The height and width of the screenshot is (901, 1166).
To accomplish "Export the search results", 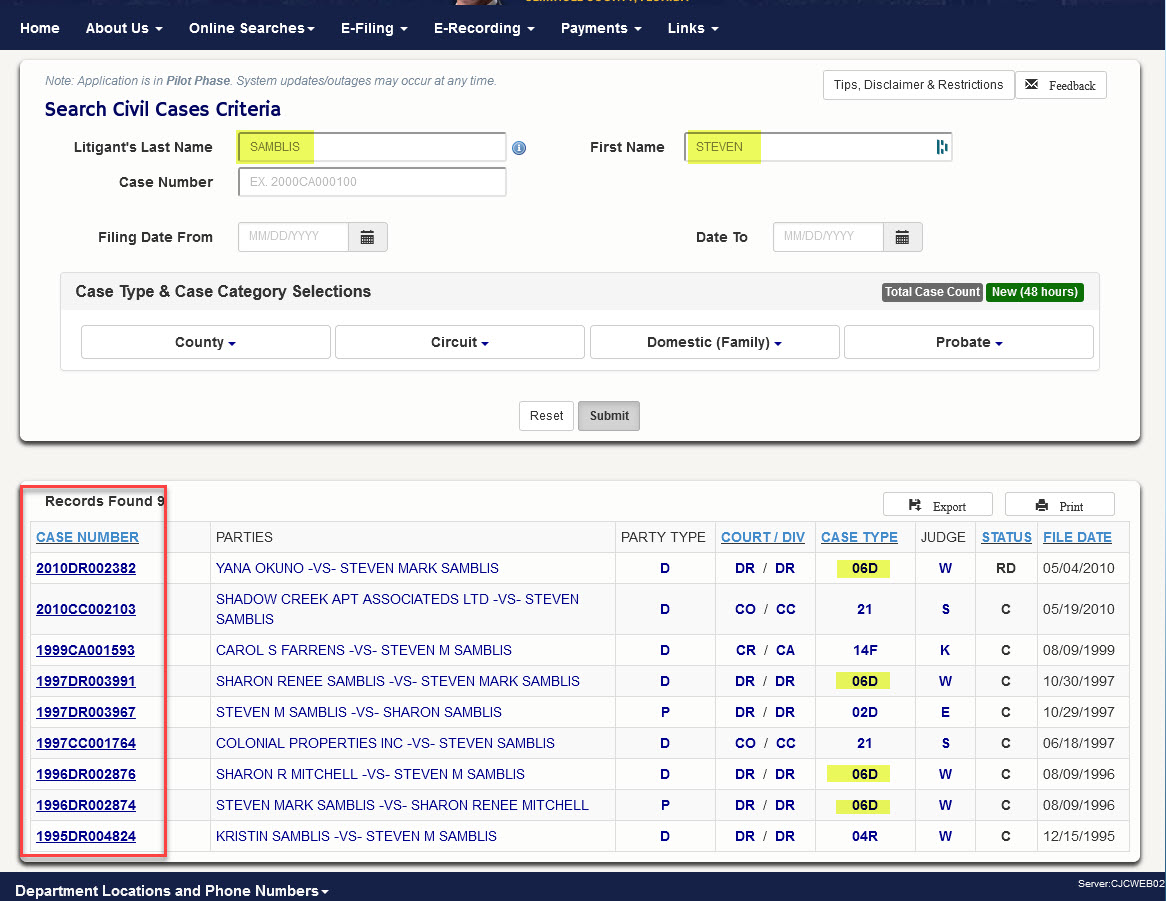I will coord(937,506).
